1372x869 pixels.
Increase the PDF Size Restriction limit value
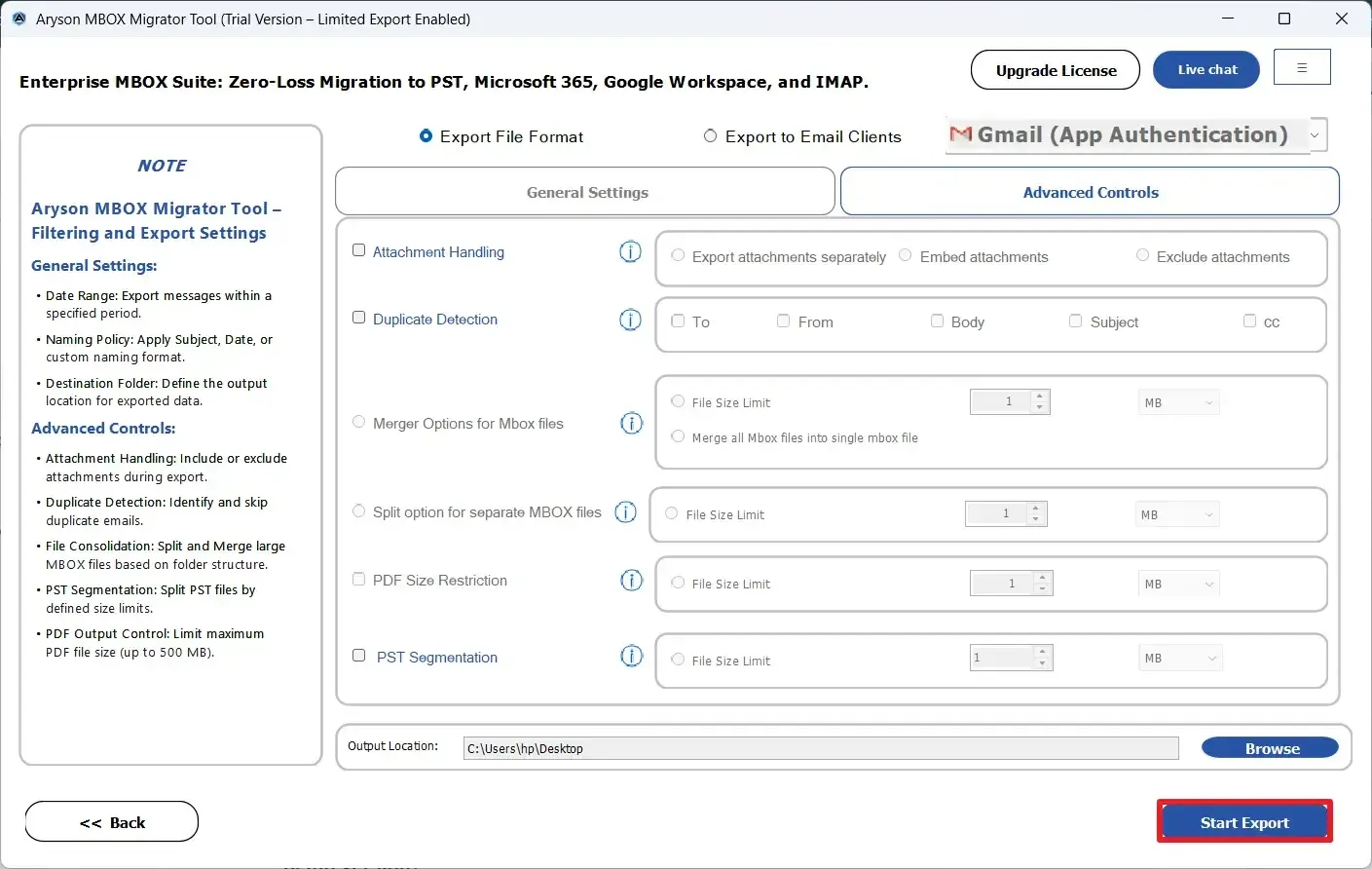1043,578
